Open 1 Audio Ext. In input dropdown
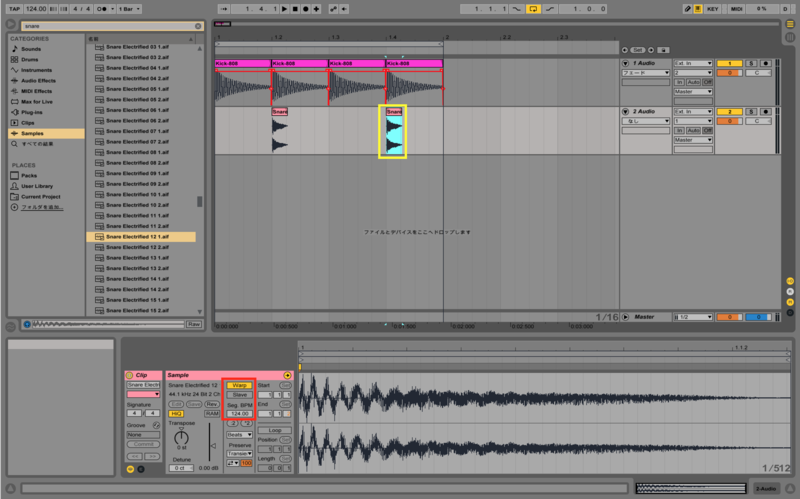 click(693, 63)
